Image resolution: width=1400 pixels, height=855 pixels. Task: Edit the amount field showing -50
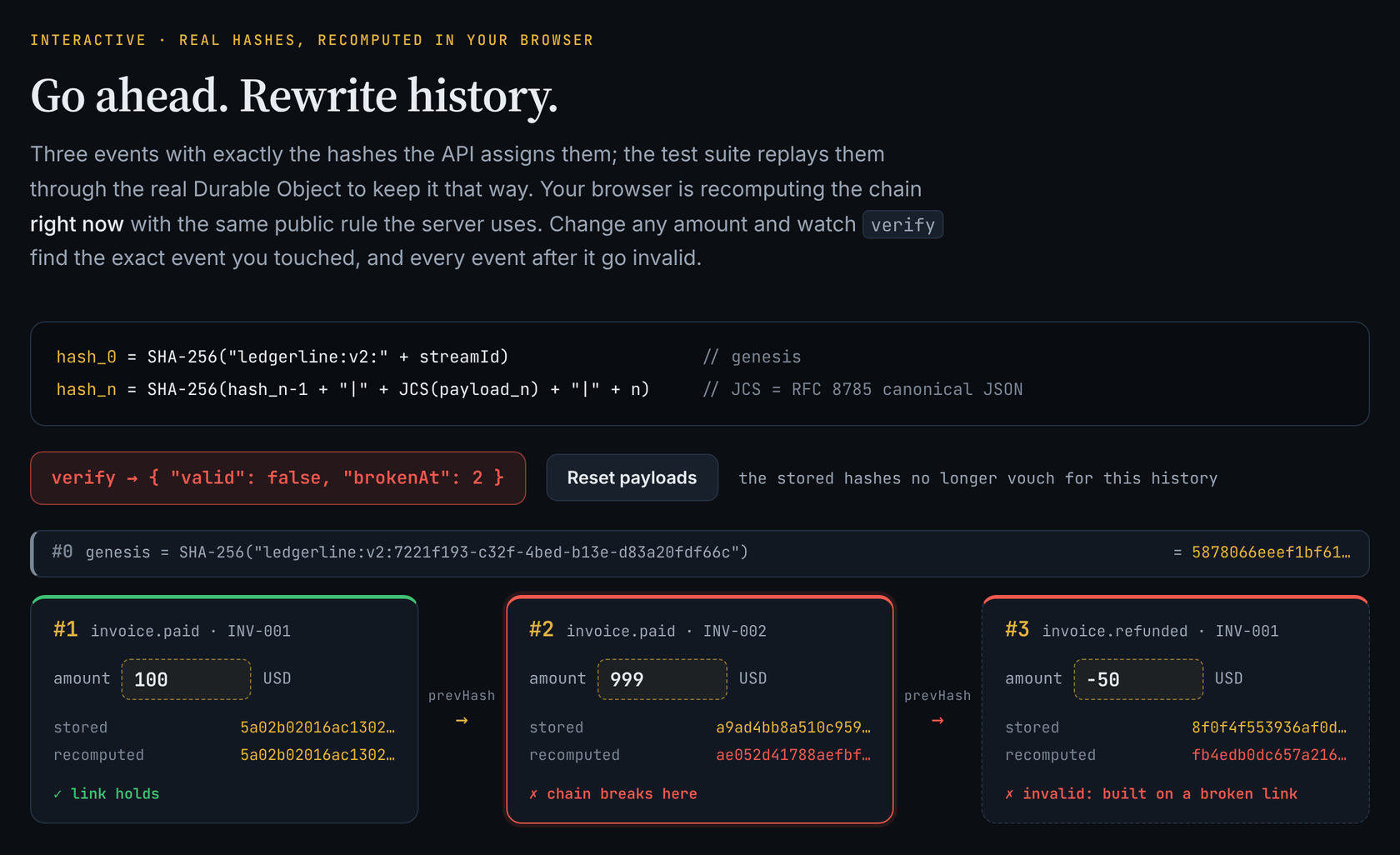point(1137,679)
